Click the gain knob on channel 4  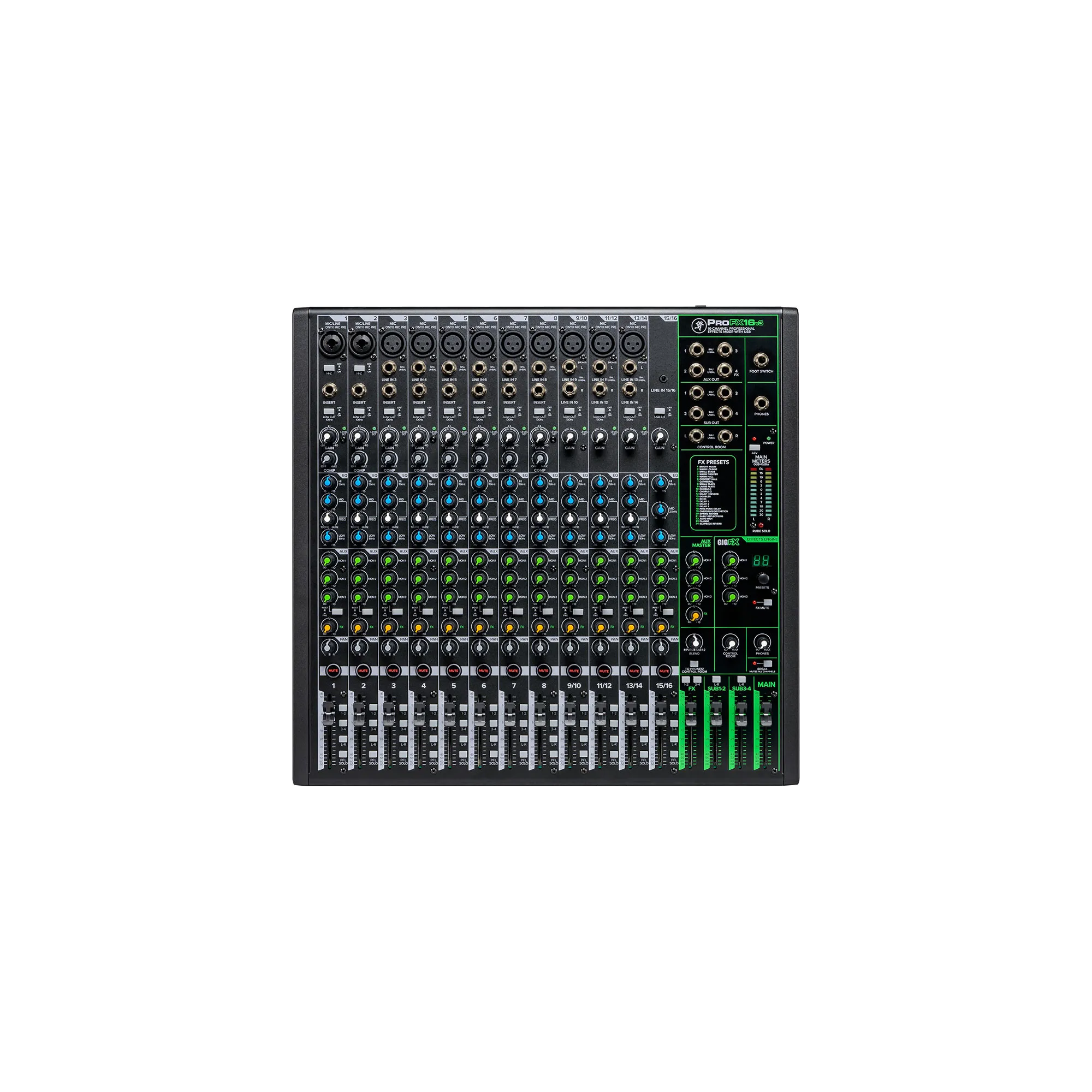tap(419, 437)
